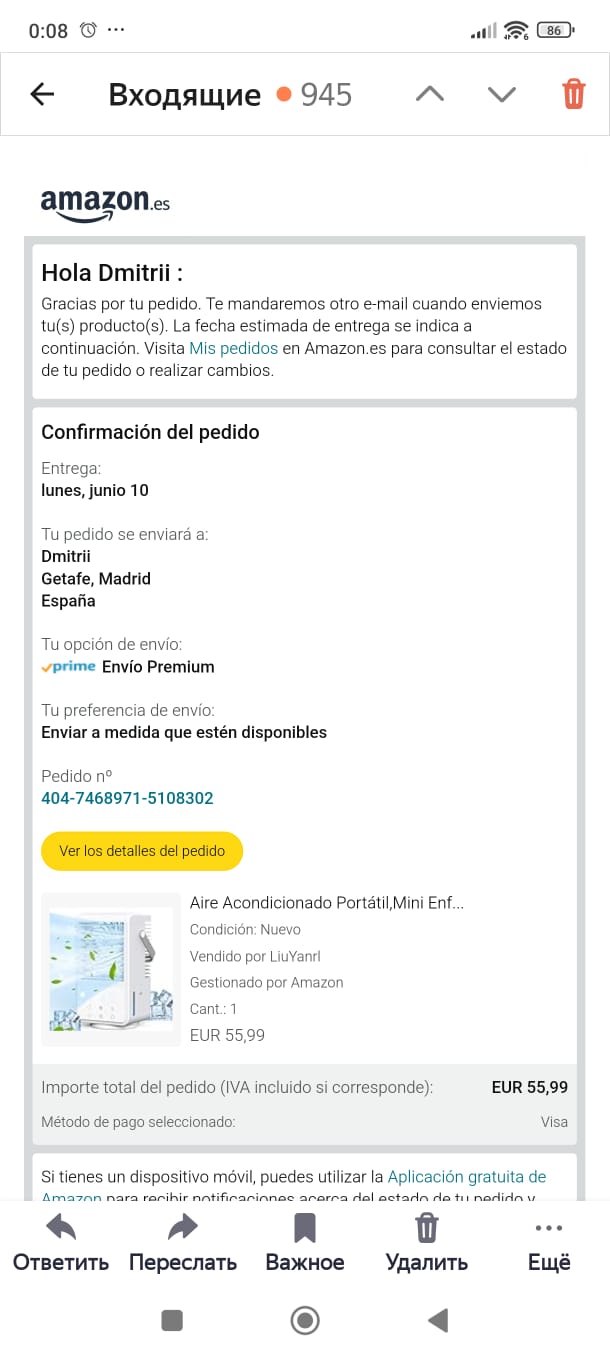Tap the Входящие inbox title
The width and height of the screenshot is (610, 1356).
pos(184,95)
